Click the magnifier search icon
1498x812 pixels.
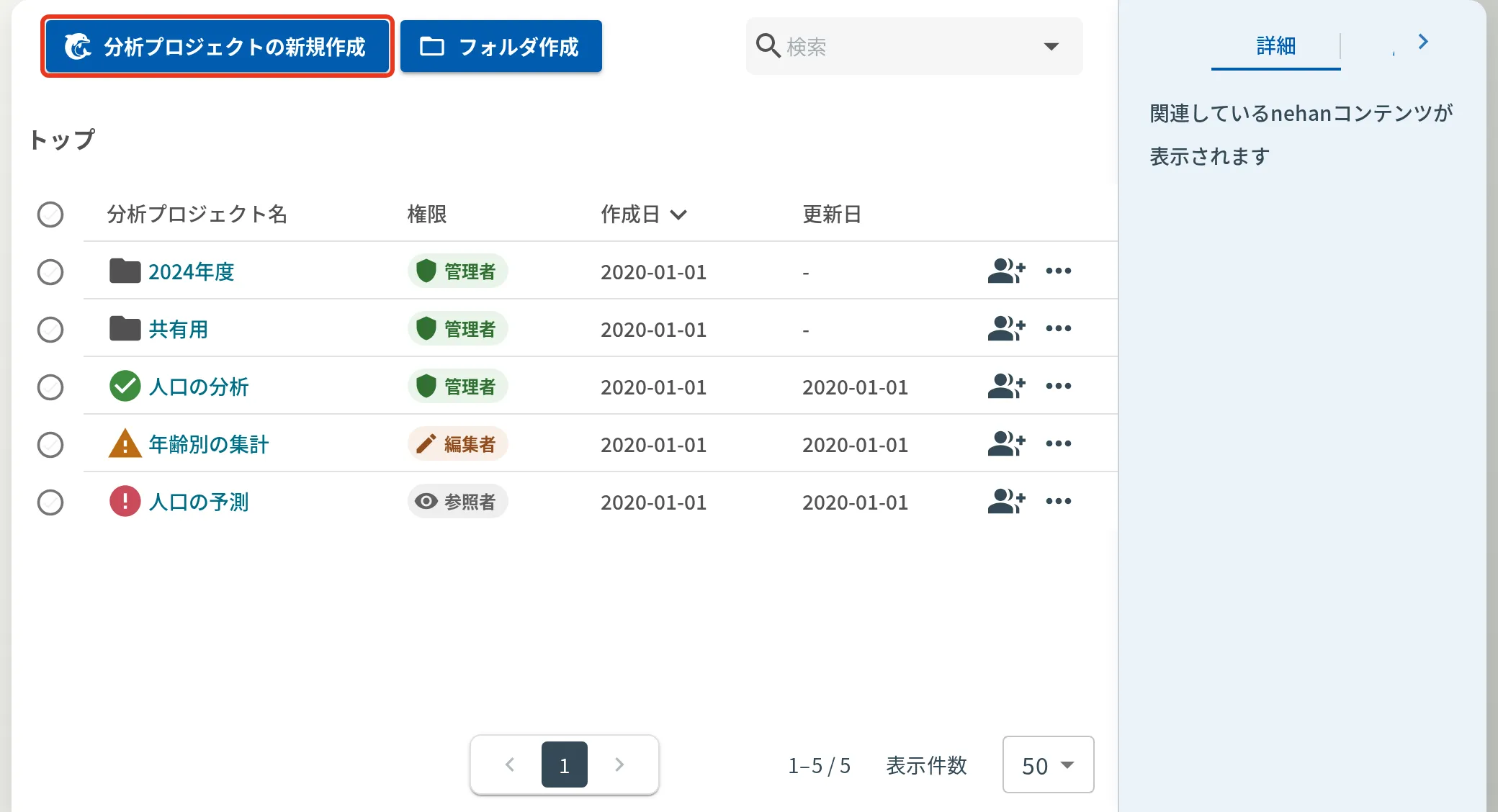click(x=768, y=46)
